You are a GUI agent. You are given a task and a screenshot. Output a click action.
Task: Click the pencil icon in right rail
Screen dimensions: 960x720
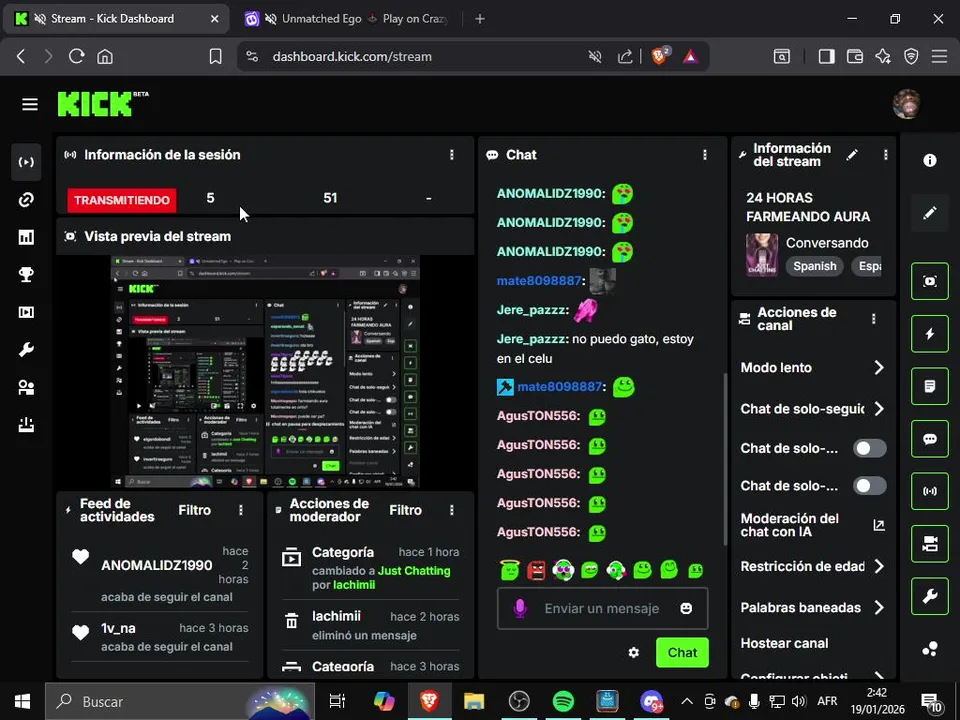(929, 212)
